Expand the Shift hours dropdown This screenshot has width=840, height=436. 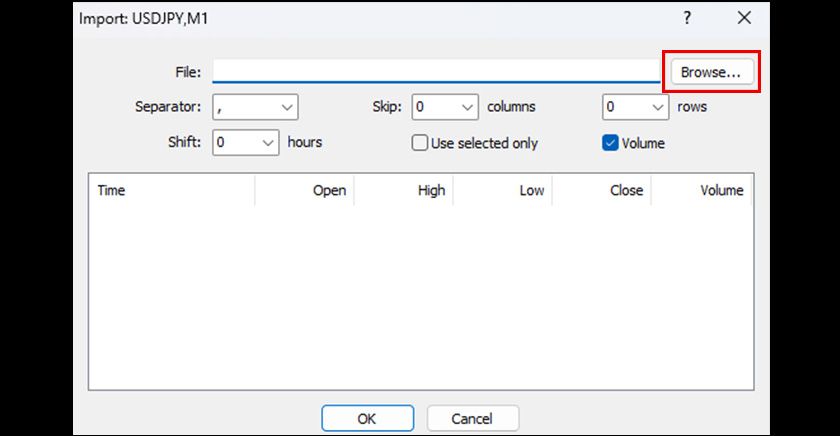coord(246,142)
